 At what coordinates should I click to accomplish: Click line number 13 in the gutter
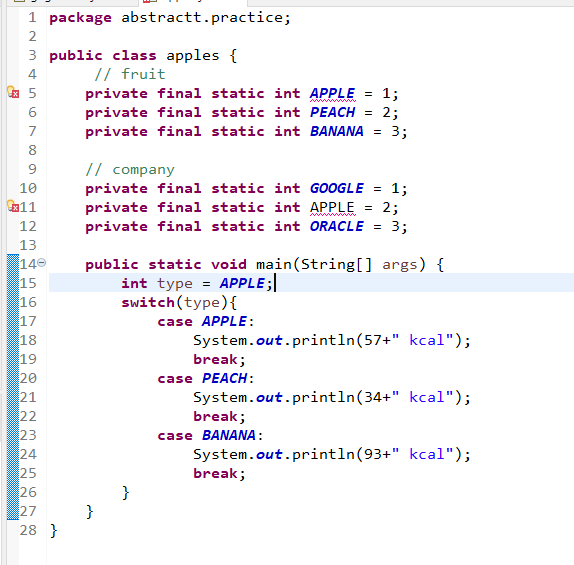[28, 245]
